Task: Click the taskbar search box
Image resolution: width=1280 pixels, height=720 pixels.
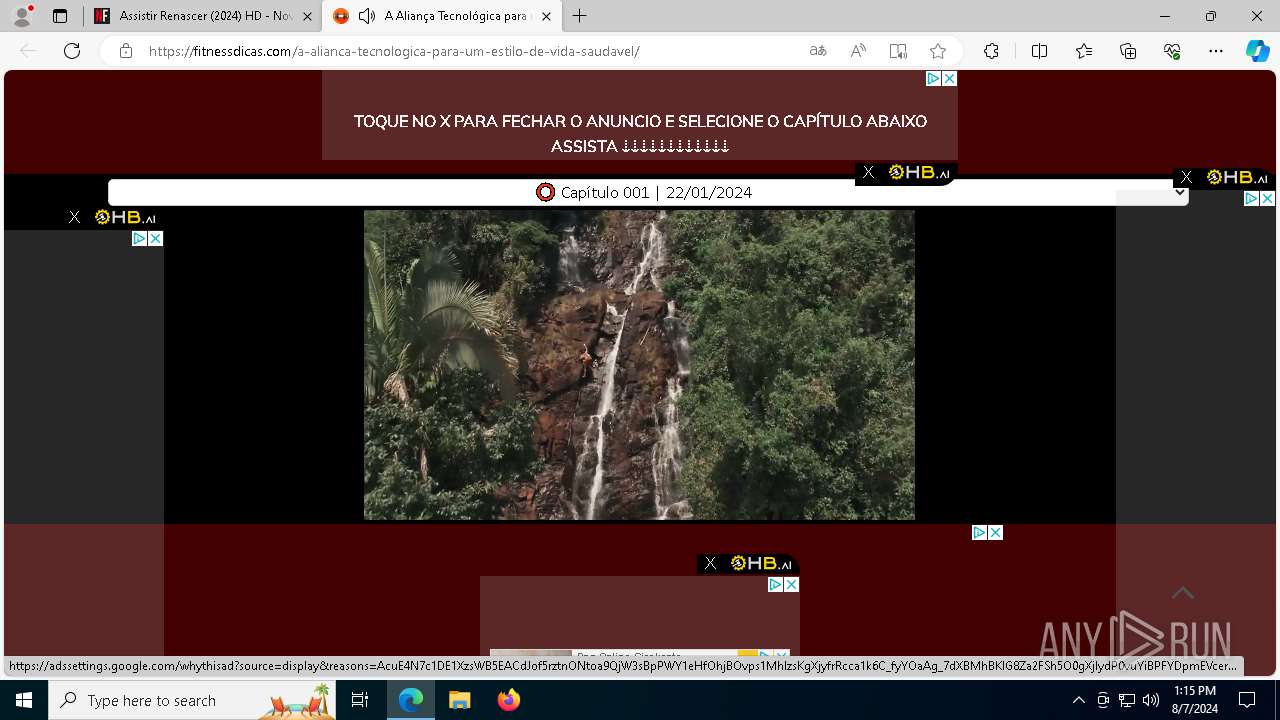Action: [x=193, y=700]
